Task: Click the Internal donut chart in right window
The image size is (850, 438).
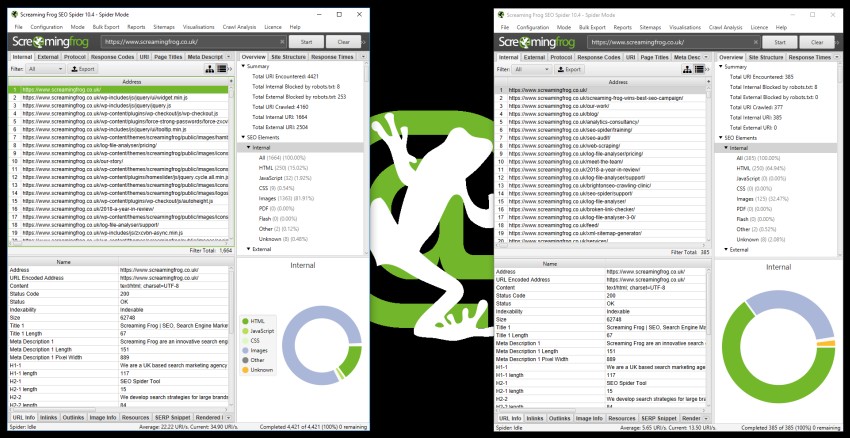Action: 778,346
